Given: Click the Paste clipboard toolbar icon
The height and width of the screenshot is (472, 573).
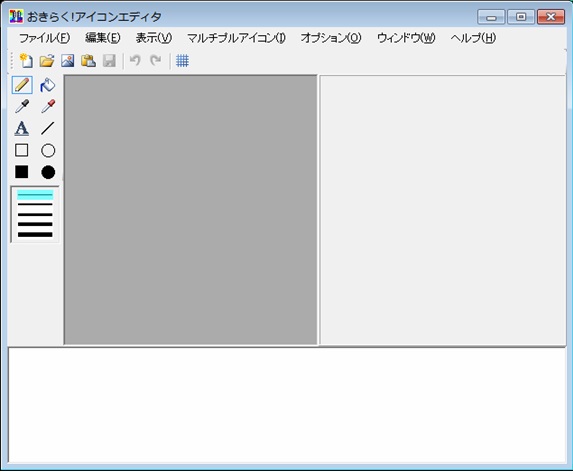Looking at the screenshot, I should [88, 61].
